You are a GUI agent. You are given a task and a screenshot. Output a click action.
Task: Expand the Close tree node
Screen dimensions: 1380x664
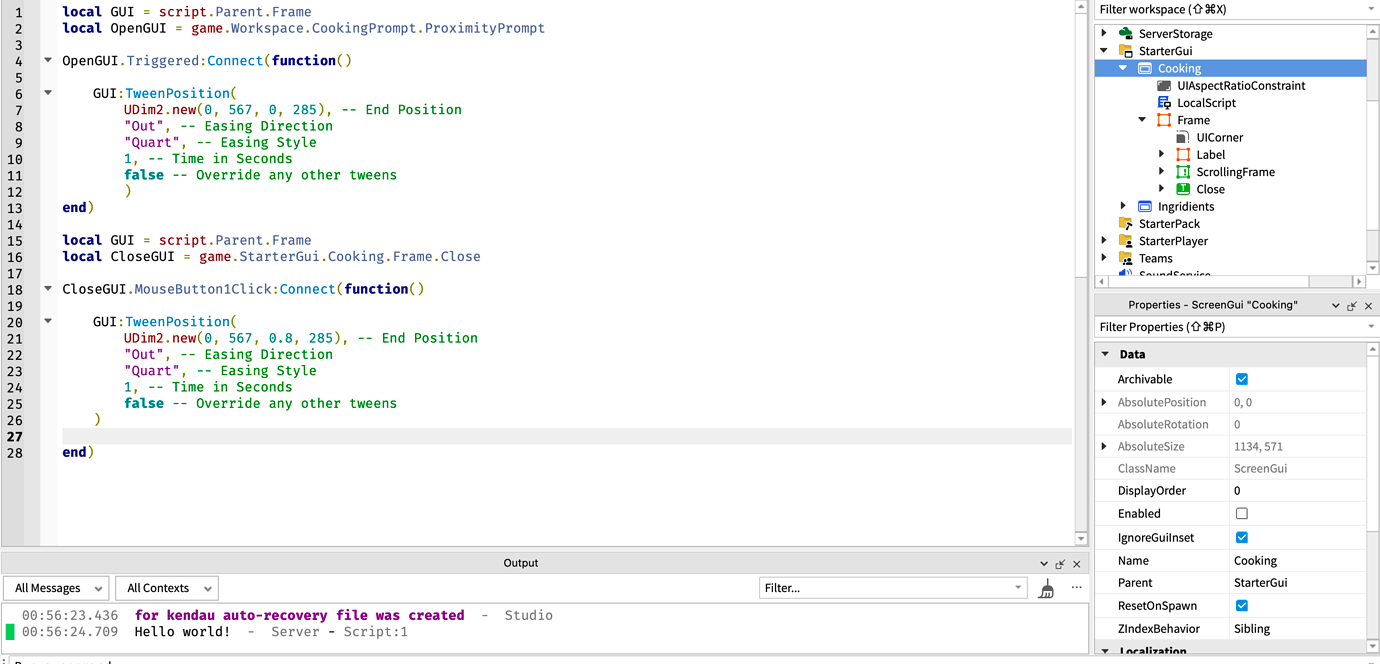1162,189
